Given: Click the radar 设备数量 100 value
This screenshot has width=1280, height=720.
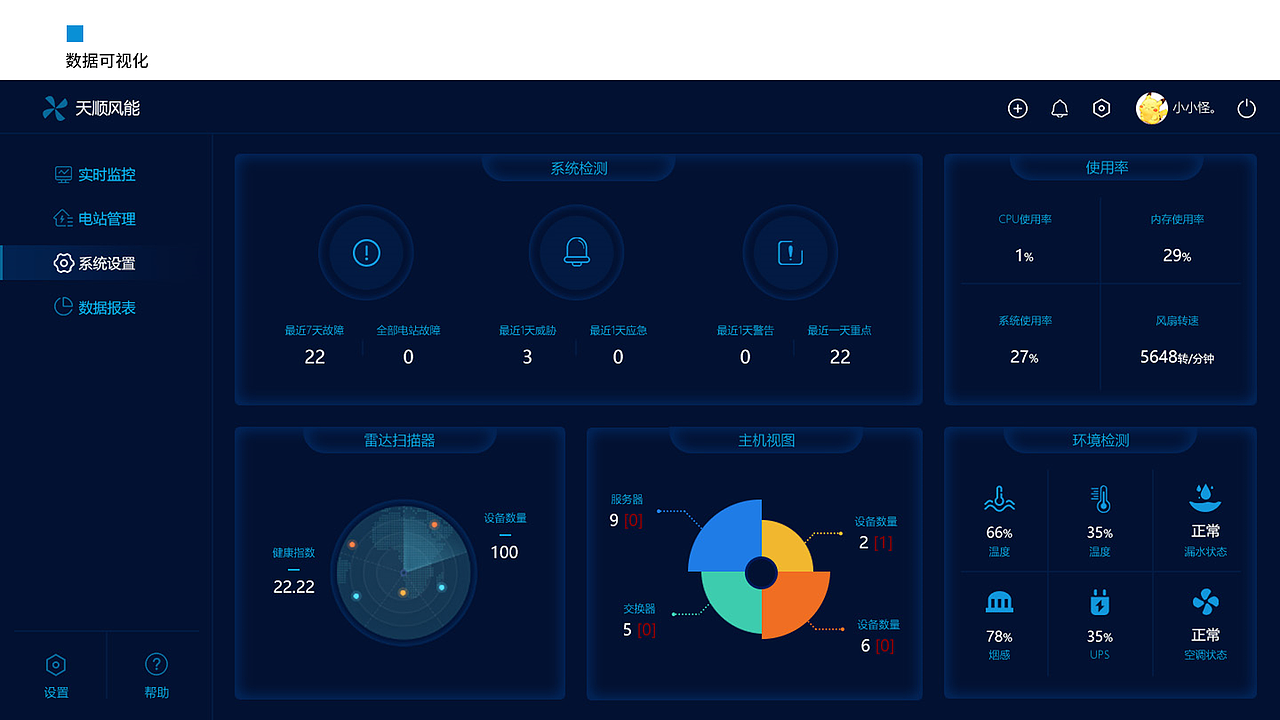Looking at the screenshot, I should (504, 552).
